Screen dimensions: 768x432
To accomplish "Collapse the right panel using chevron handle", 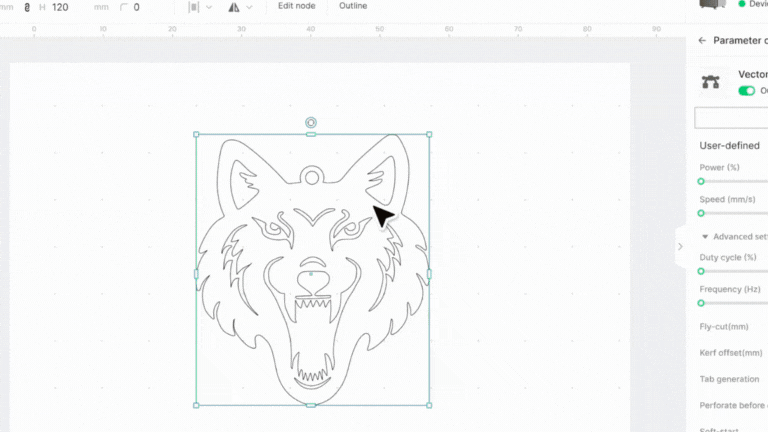I will (680, 246).
